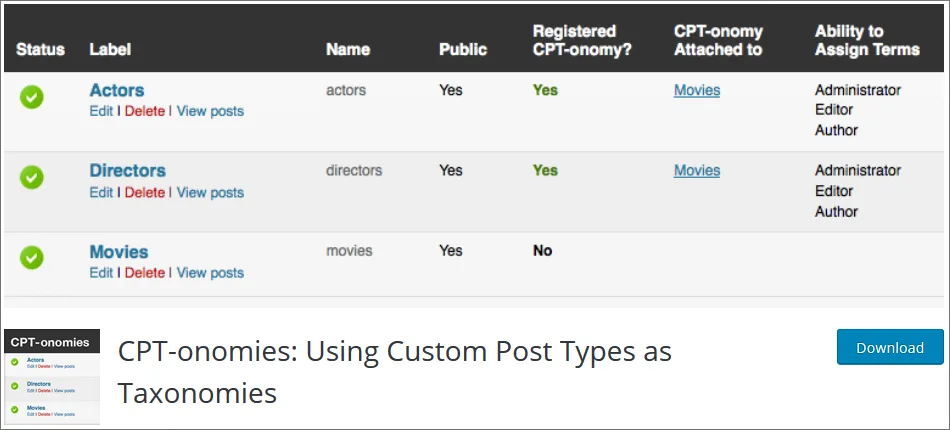Edit the Directors post type
This screenshot has width=950, height=430.
tap(101, 193)
